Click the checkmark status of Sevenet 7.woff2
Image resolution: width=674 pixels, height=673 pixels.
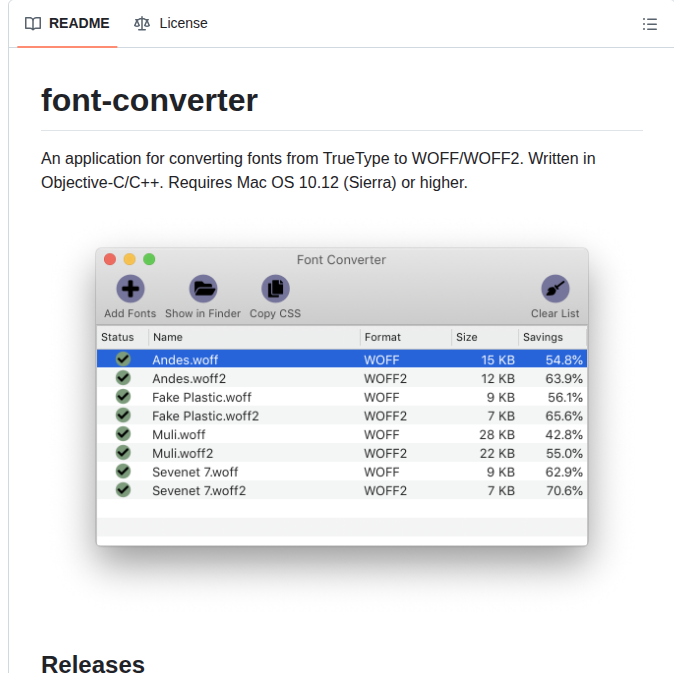tap(123, 490)
